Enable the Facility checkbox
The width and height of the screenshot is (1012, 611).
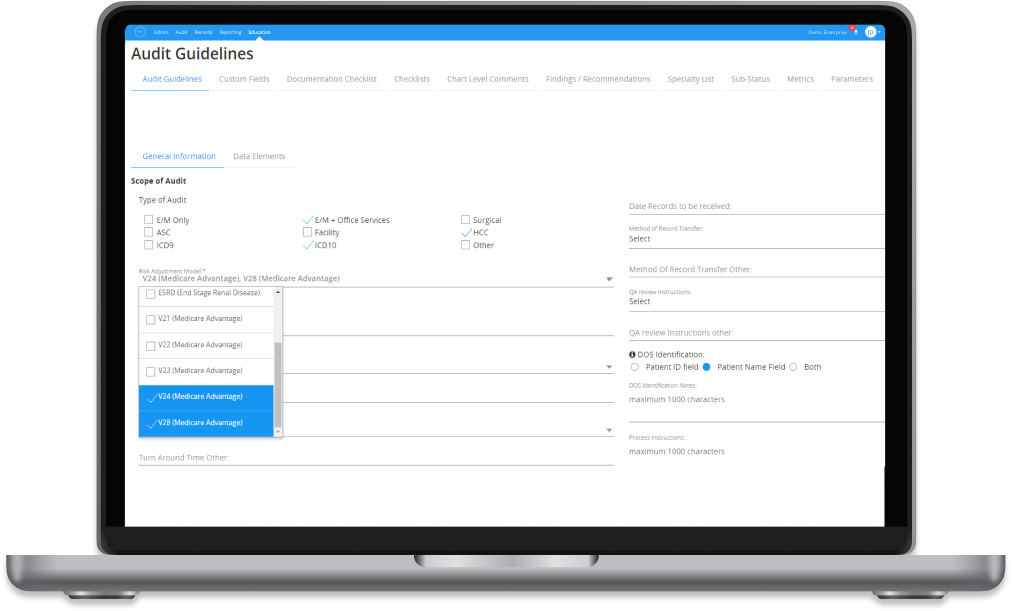click(x=307, y=232)
